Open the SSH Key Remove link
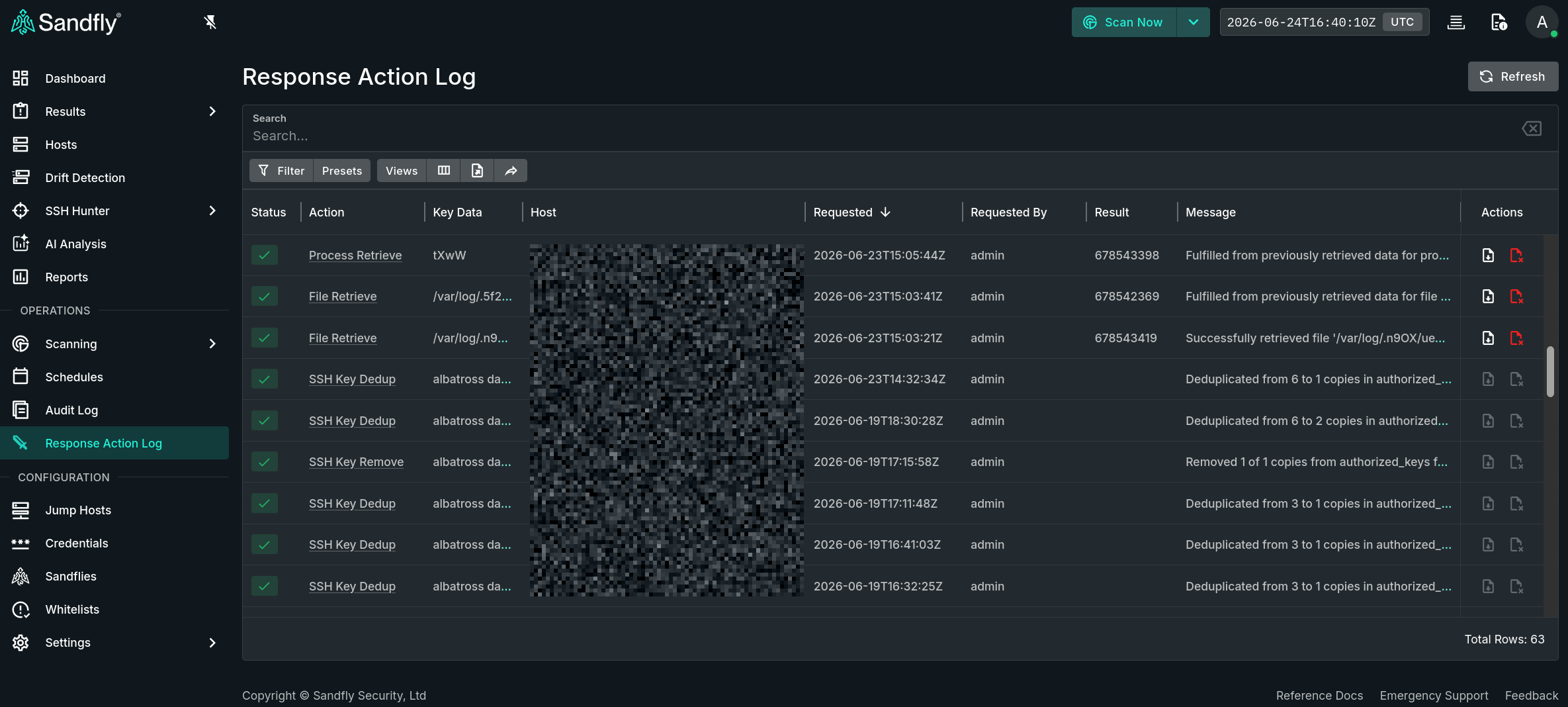 point(356,462)
